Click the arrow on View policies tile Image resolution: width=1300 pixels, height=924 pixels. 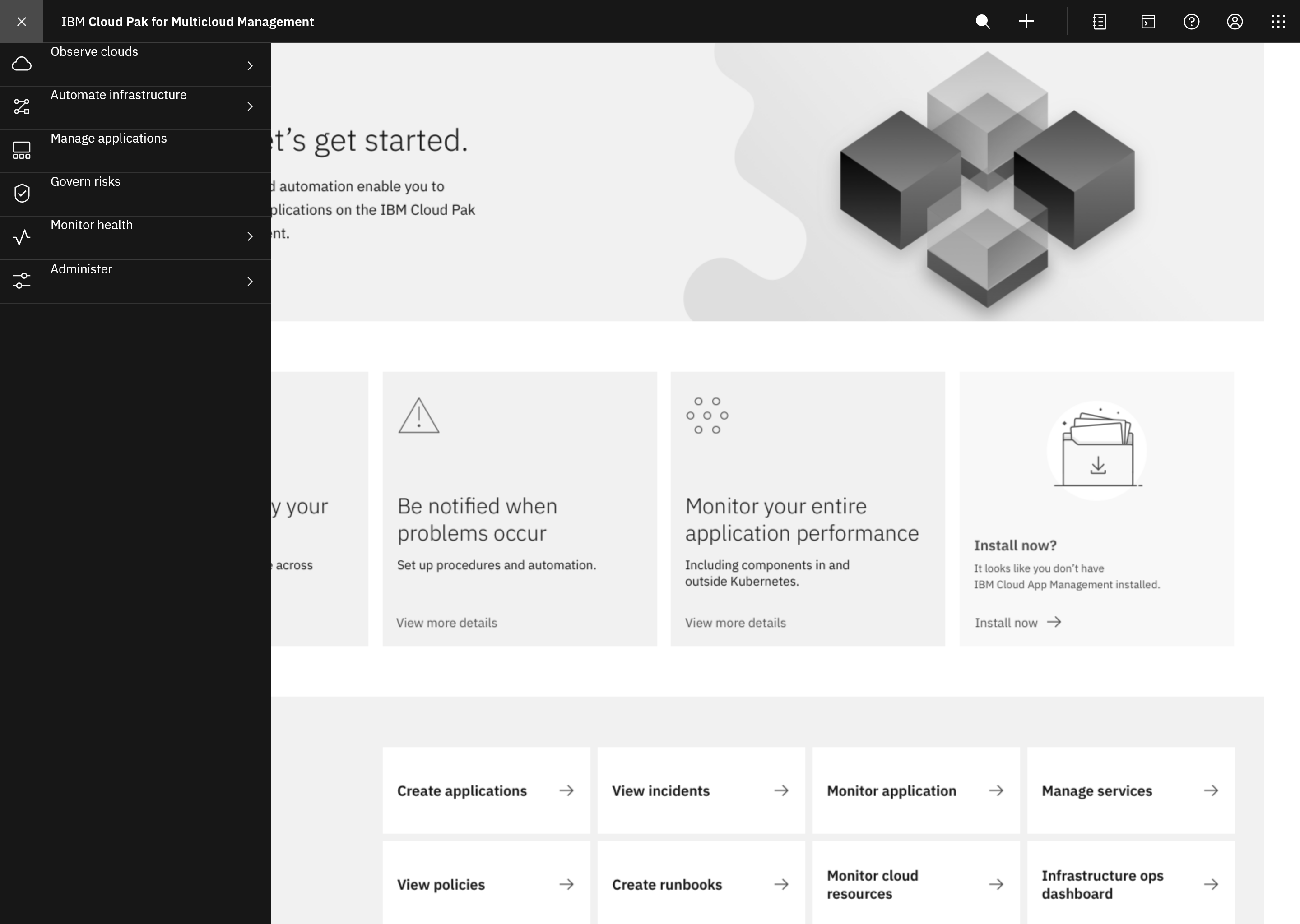566,884
